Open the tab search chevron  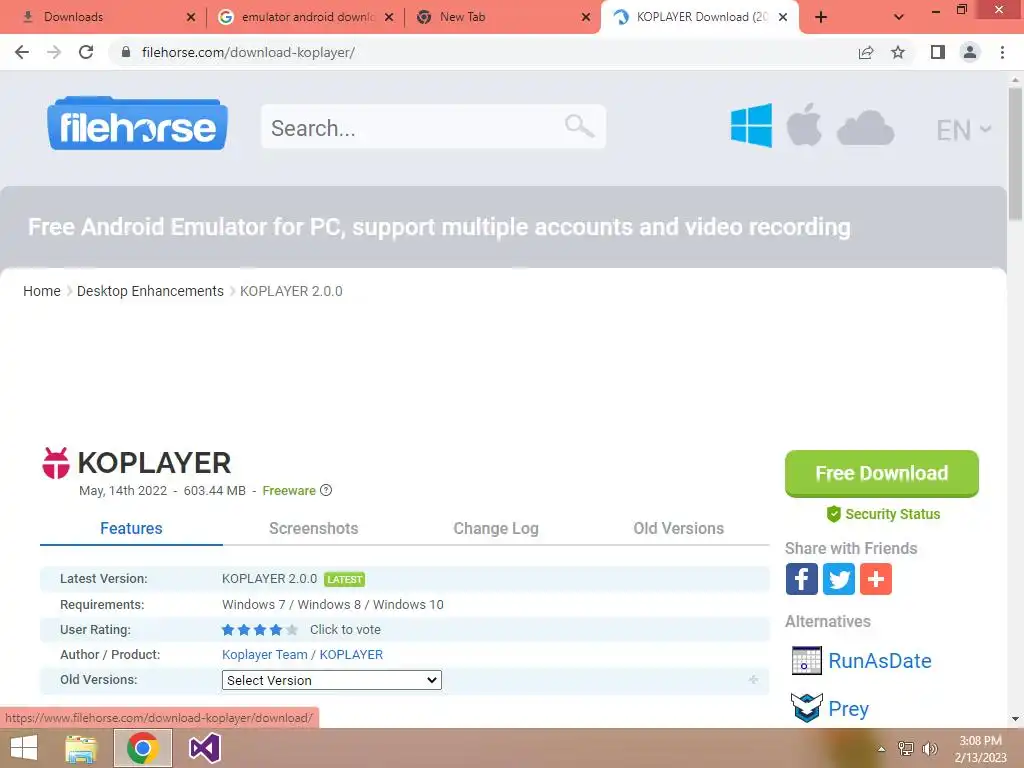tap(899, 17)
